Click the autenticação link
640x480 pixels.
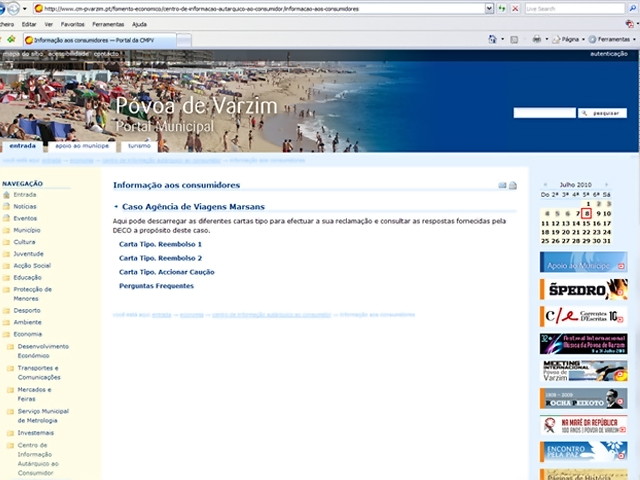609,53
